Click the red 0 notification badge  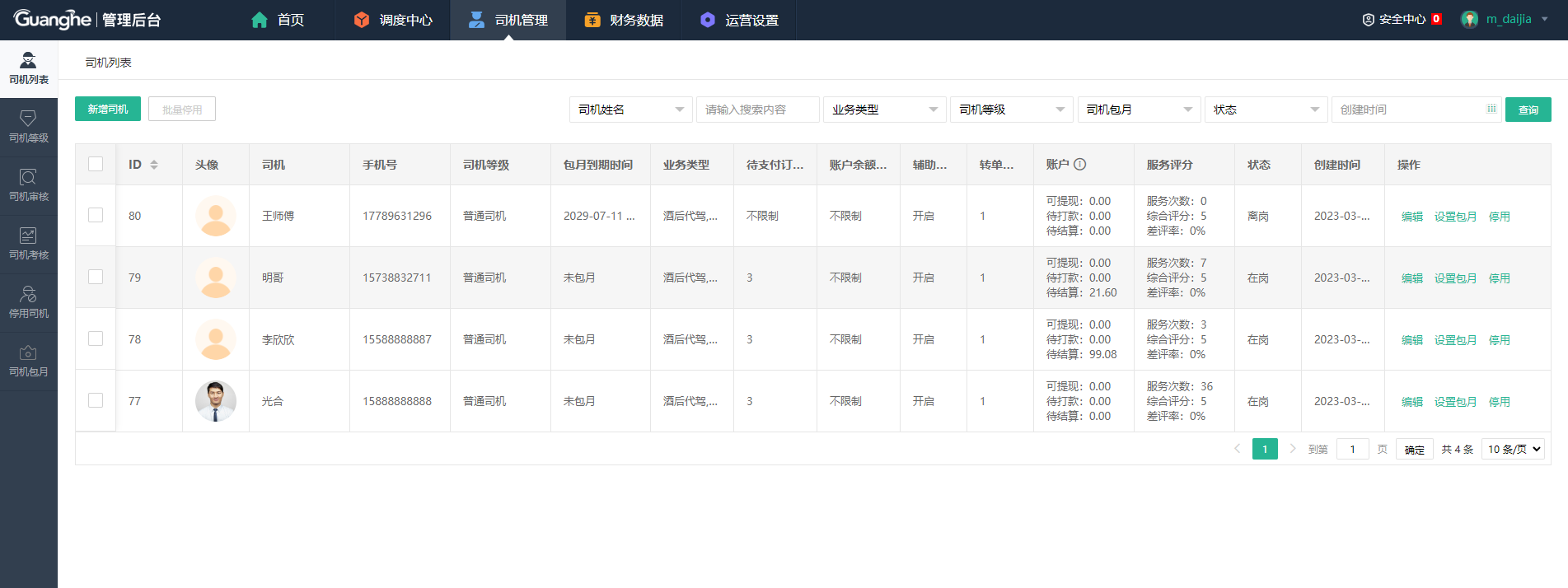1436,19
